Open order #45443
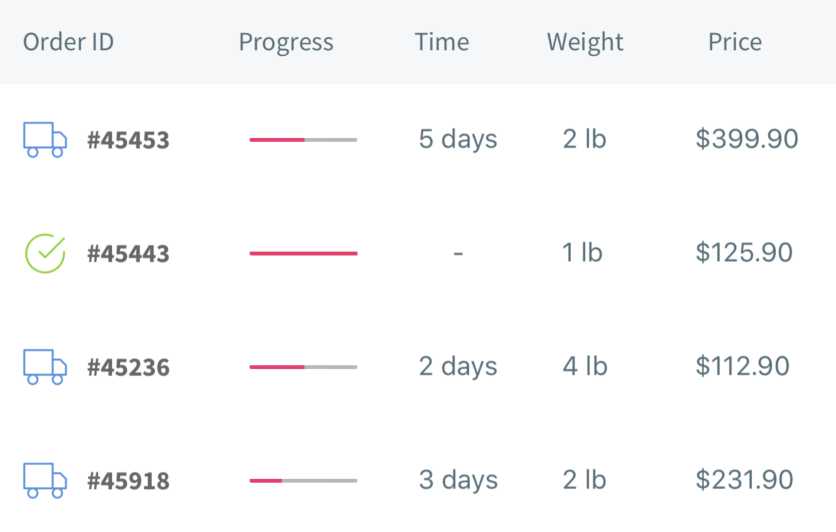The width and height of the screenshot is (836, 532). coord(128,254)
